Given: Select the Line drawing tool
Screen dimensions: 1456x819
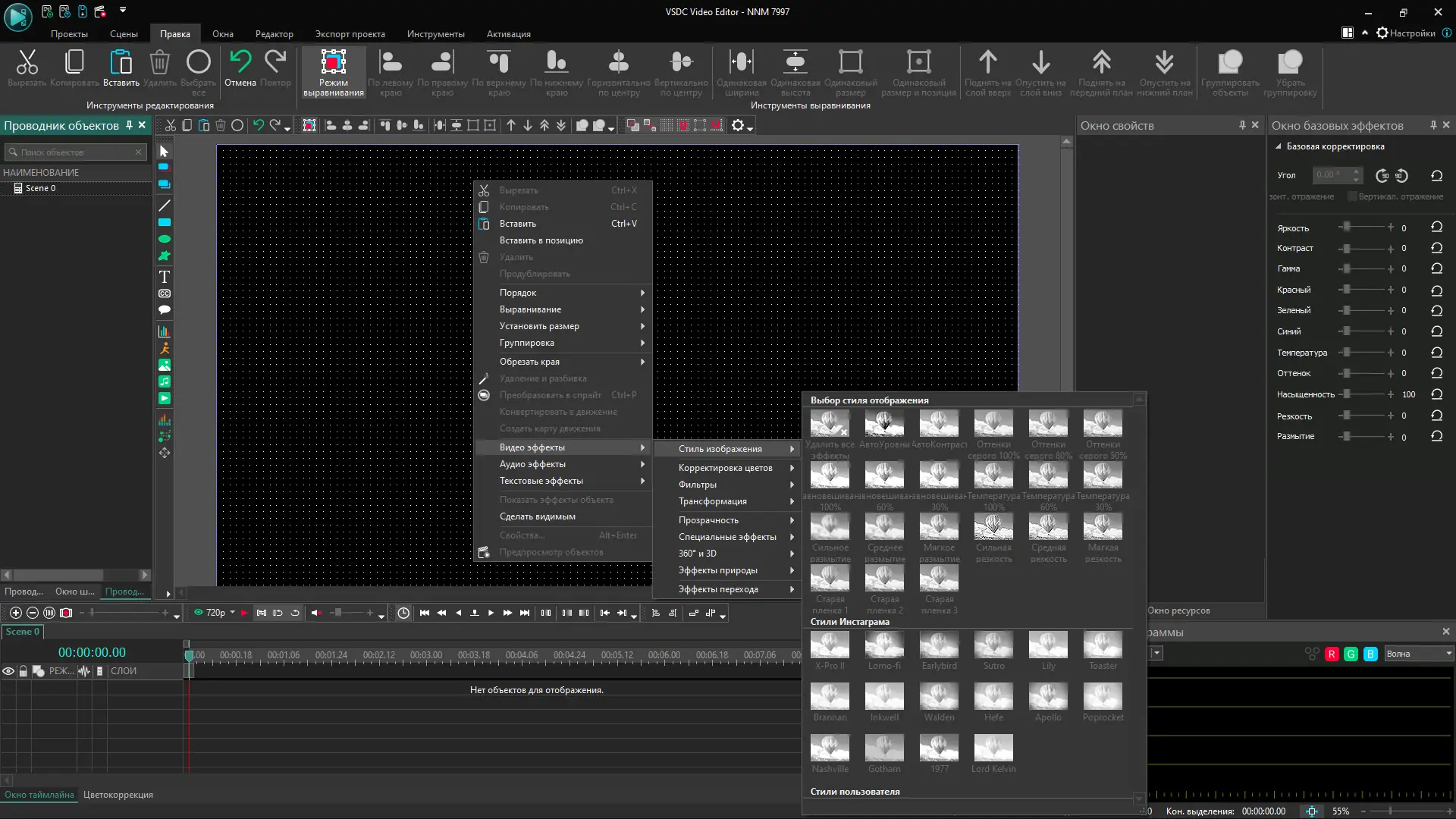Looking at the screenshot, I should point(164,206).
